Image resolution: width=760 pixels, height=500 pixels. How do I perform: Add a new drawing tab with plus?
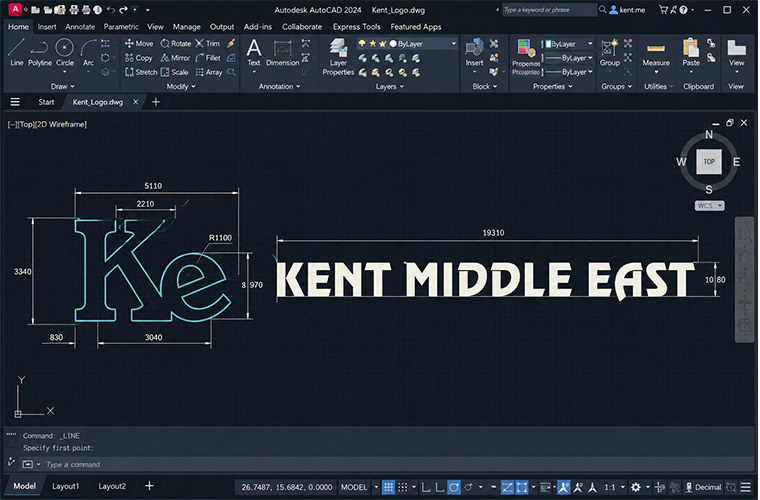click(156, 102)
